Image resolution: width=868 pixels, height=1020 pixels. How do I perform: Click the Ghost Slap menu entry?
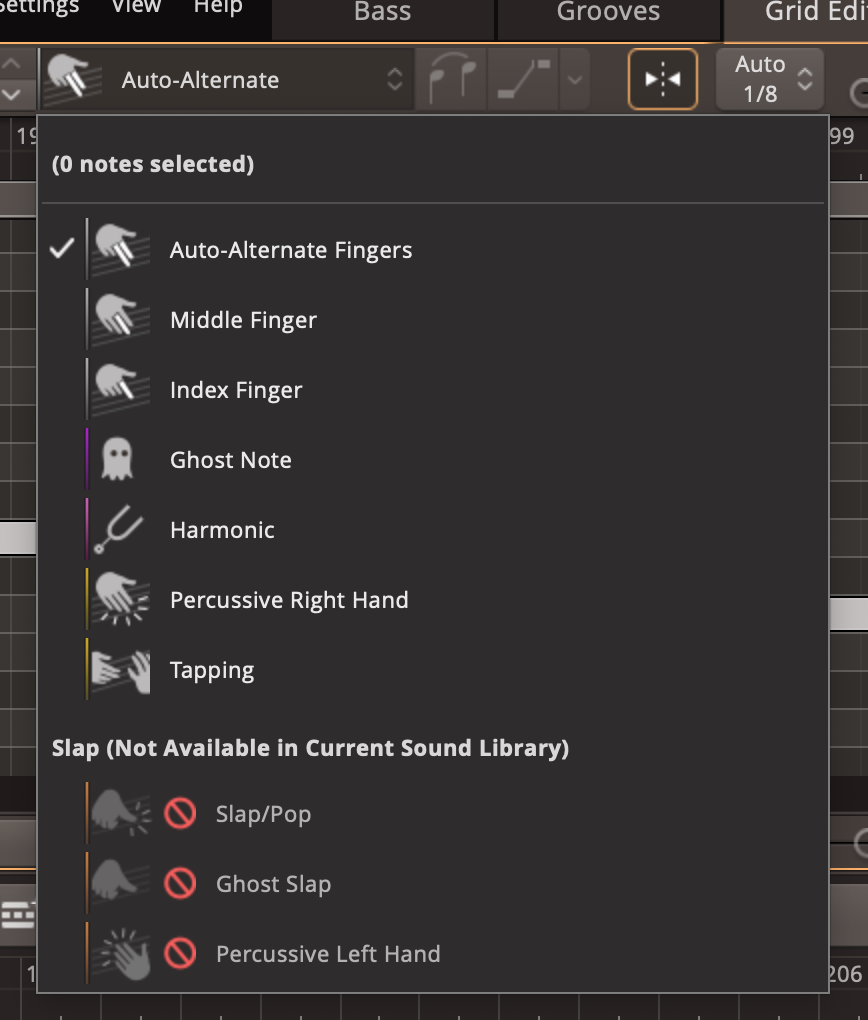[x=273, y=884]
